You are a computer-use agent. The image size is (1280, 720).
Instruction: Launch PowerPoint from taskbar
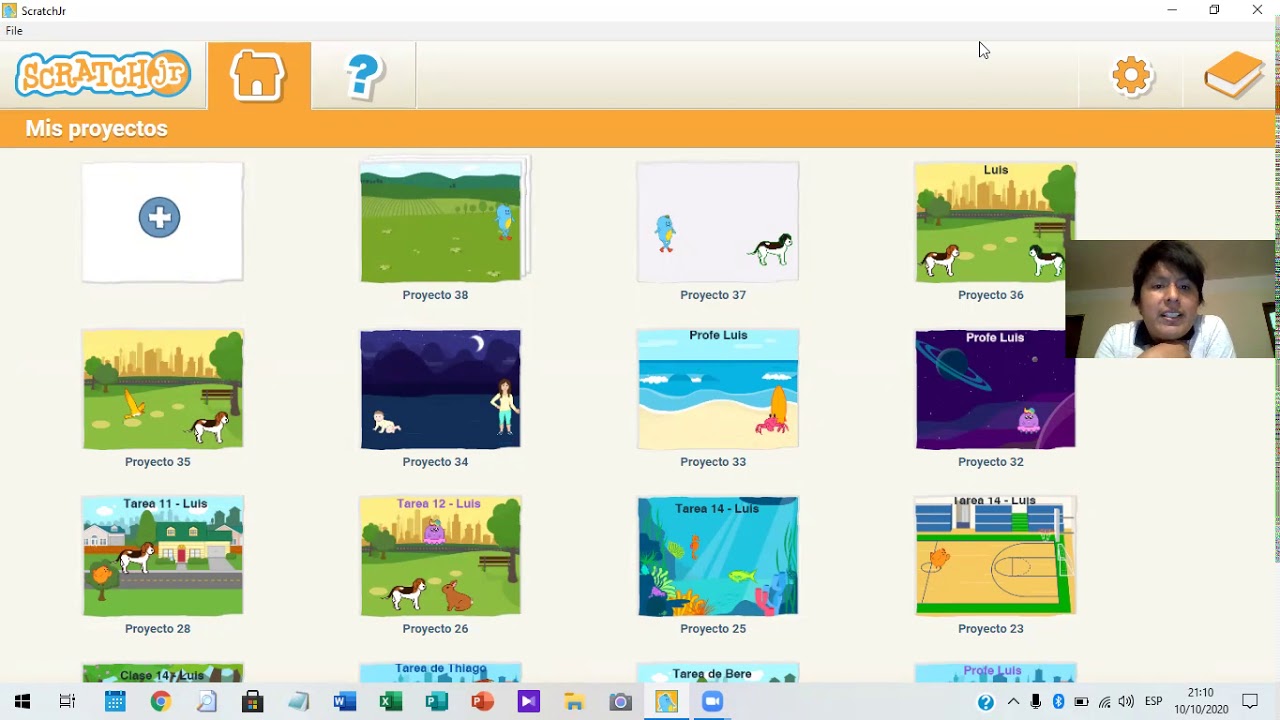tap(482, 702)
